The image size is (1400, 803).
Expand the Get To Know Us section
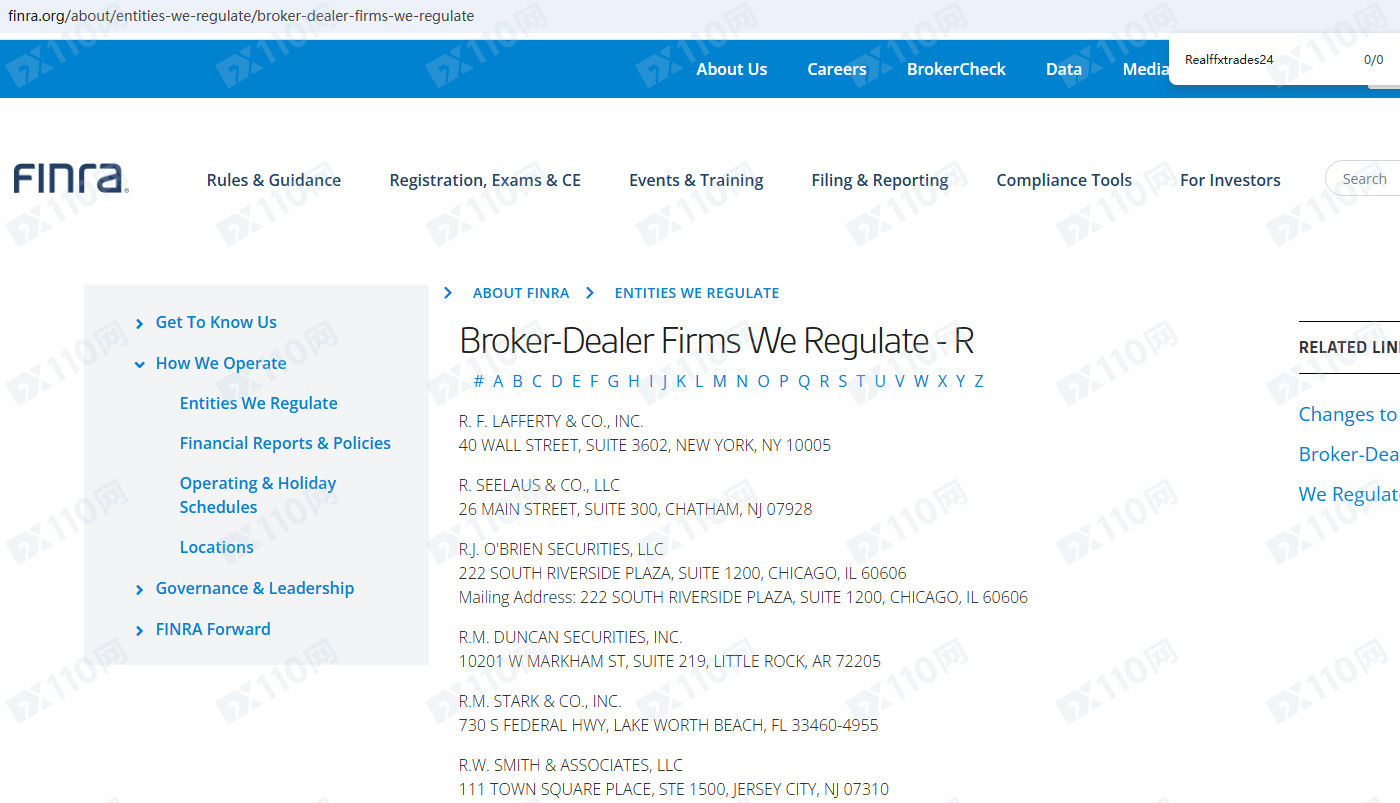(x=139, y=323)
